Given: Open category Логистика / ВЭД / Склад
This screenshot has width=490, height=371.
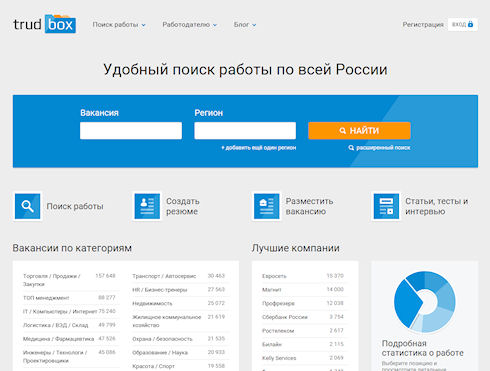Looking at the screenshot, I should (55, 325).
